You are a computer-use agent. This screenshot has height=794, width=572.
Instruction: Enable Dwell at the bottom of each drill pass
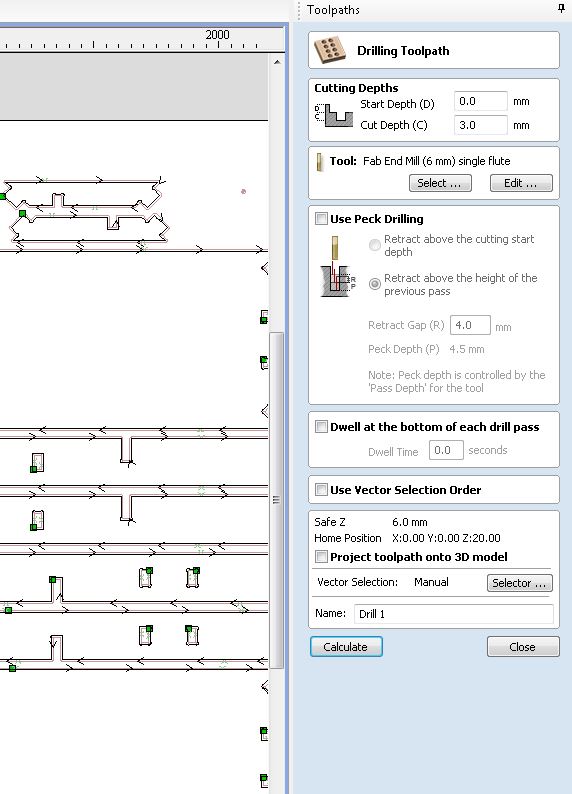coord(321,427)
